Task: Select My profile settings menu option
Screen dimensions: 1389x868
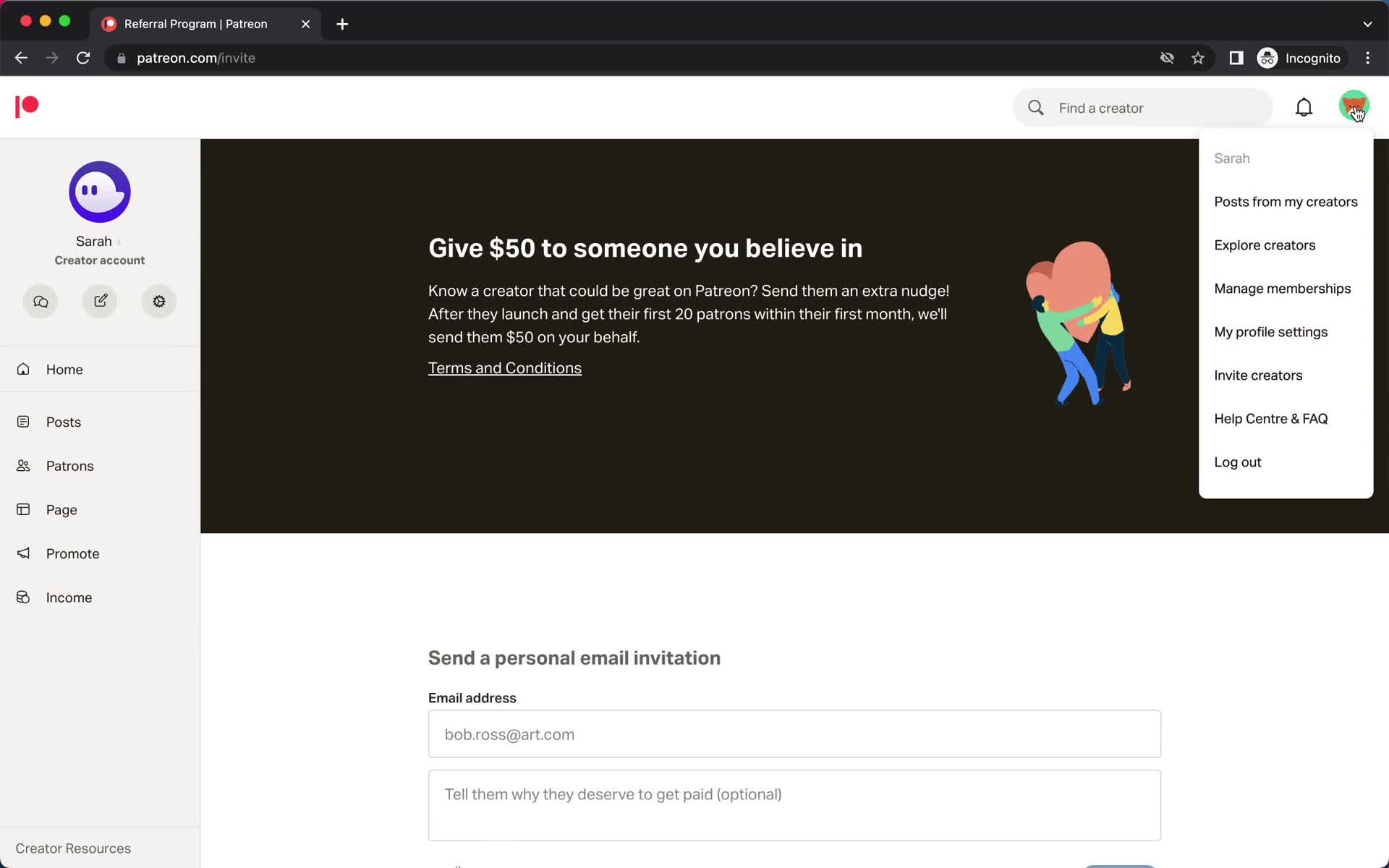Action: point(1270,331)
